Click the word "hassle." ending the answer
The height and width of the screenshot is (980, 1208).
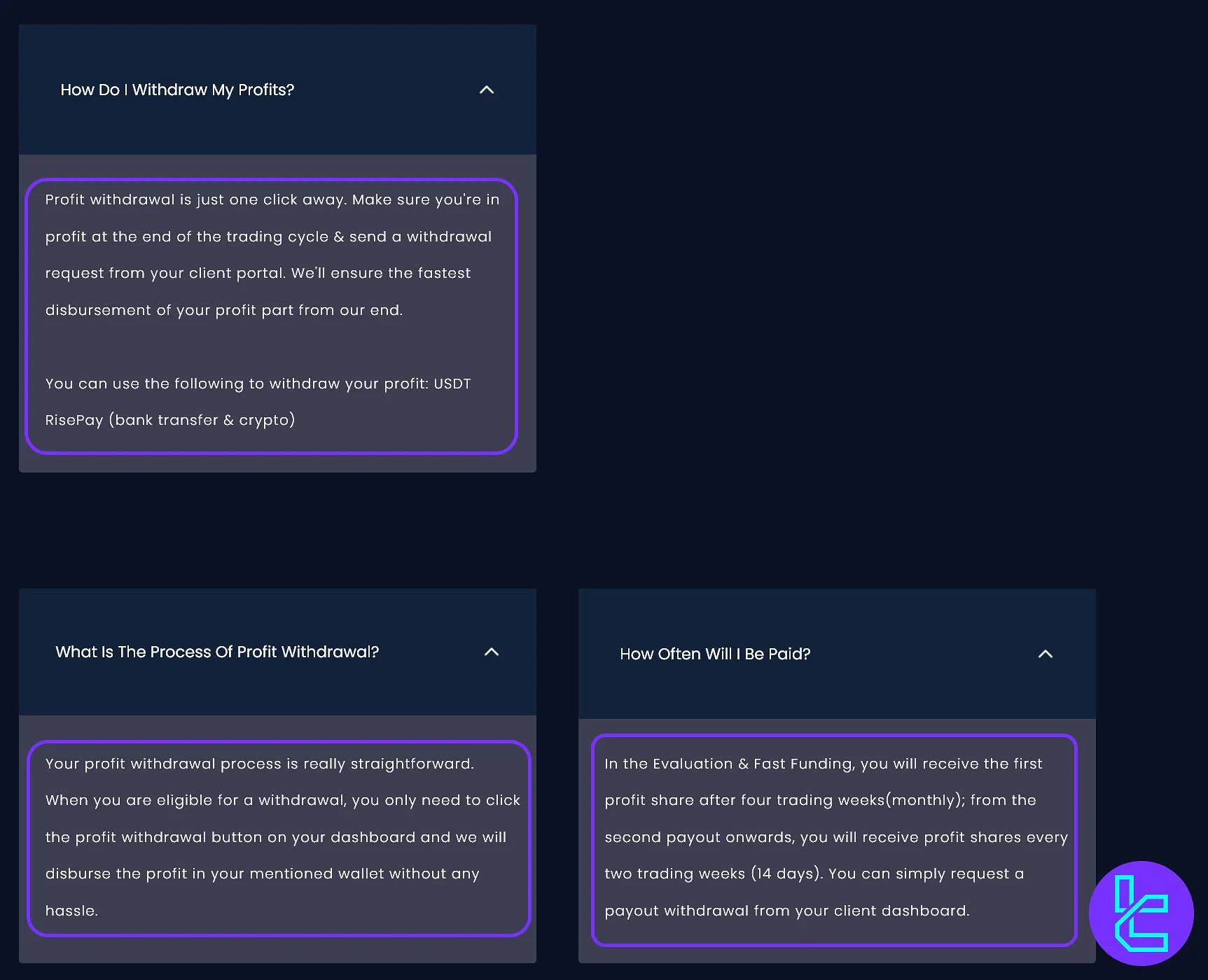click(71, 911)
